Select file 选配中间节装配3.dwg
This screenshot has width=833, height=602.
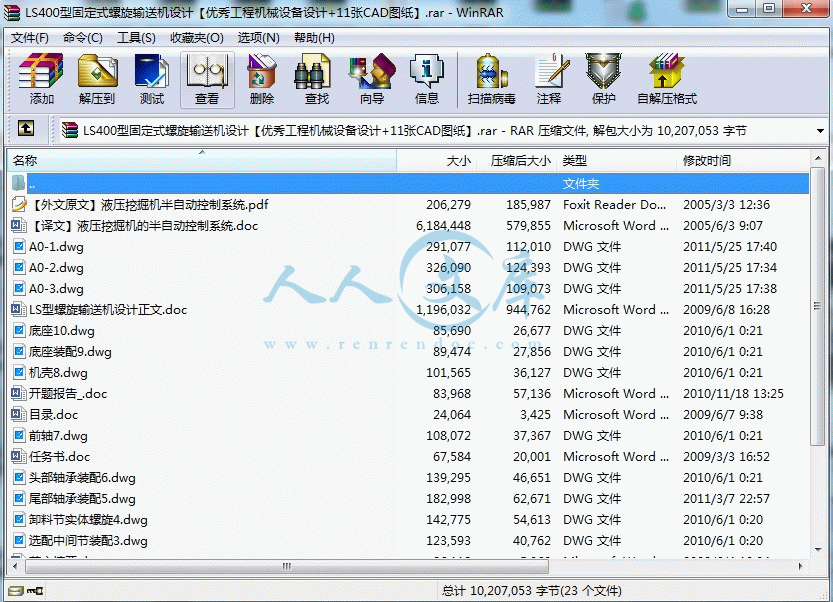tap(88, 540)
